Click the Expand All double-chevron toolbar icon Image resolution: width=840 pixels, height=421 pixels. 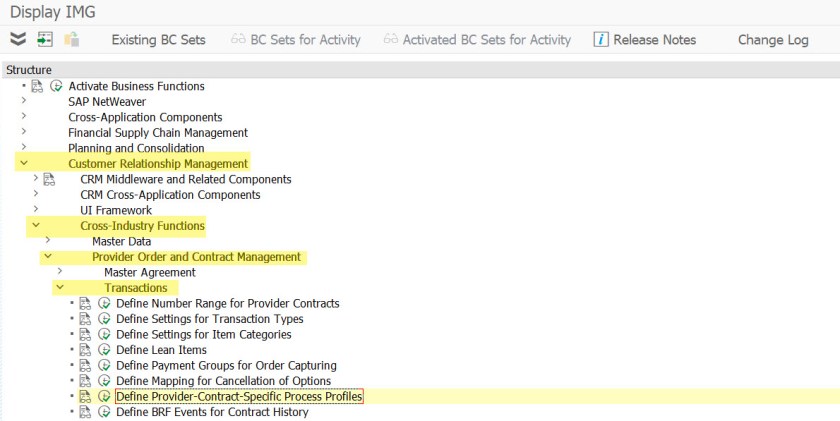click(x=18, y=40)
